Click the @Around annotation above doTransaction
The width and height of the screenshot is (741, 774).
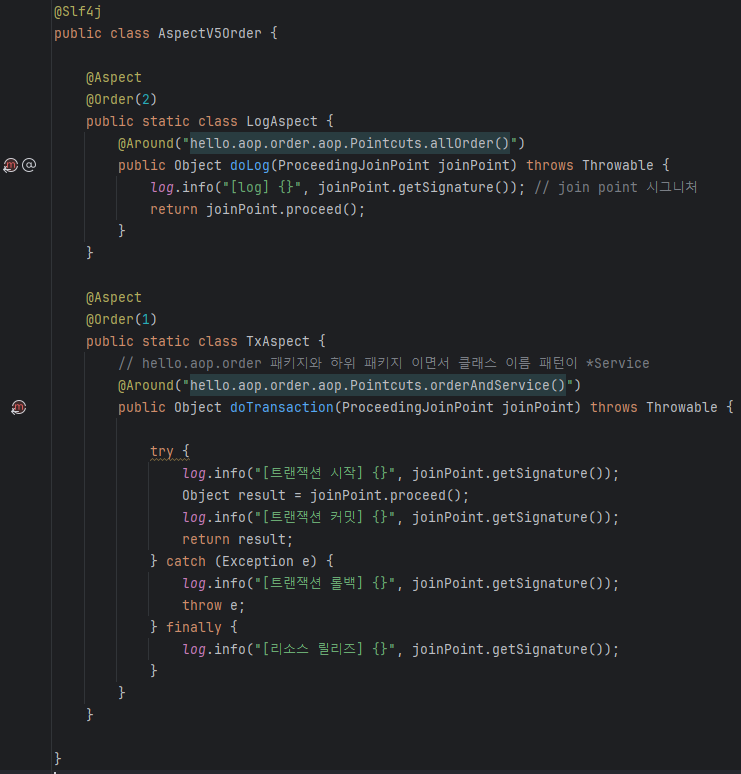146,386
